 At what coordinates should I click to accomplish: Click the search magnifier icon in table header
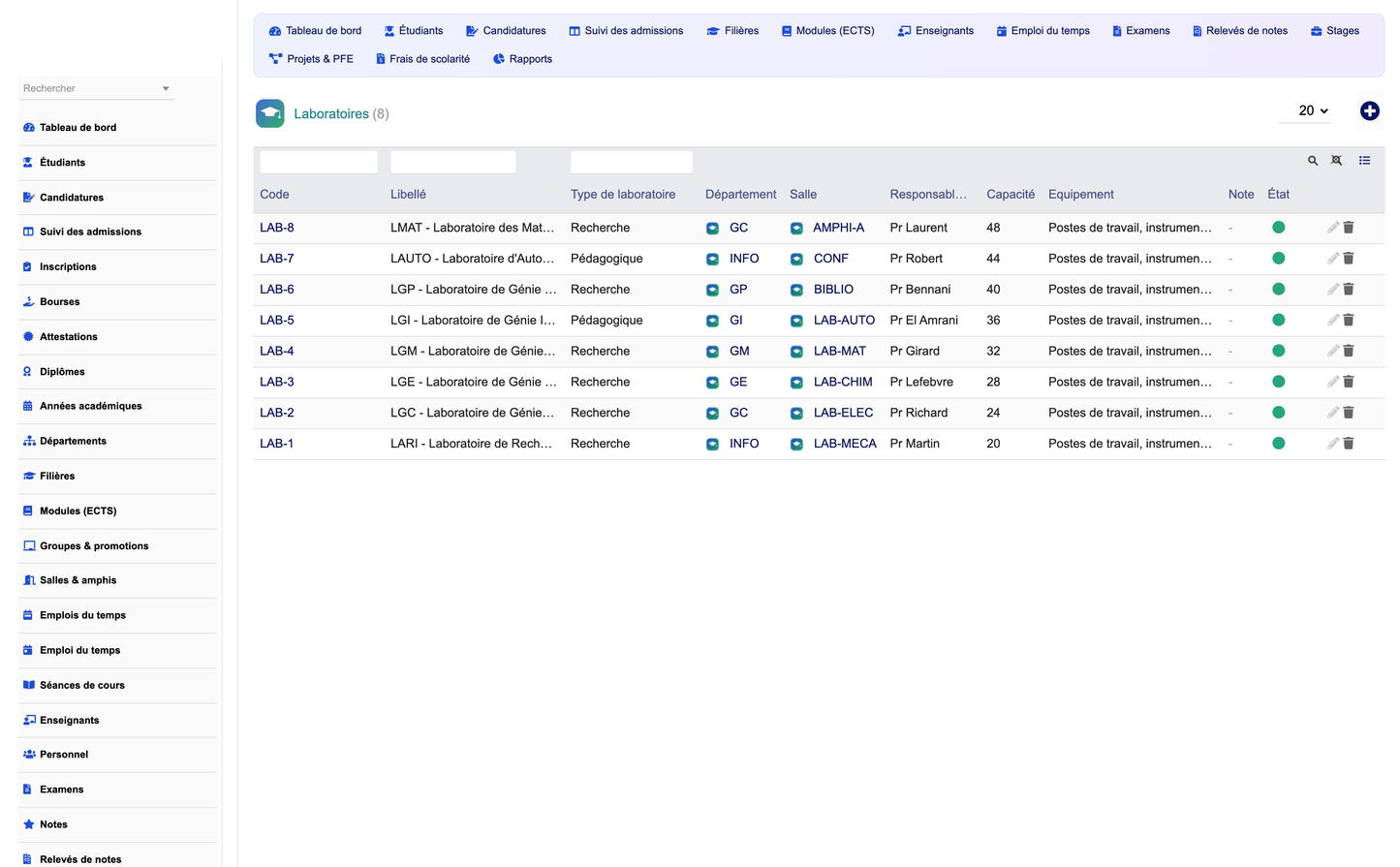pyautogui.click(x=1313, y=161)
